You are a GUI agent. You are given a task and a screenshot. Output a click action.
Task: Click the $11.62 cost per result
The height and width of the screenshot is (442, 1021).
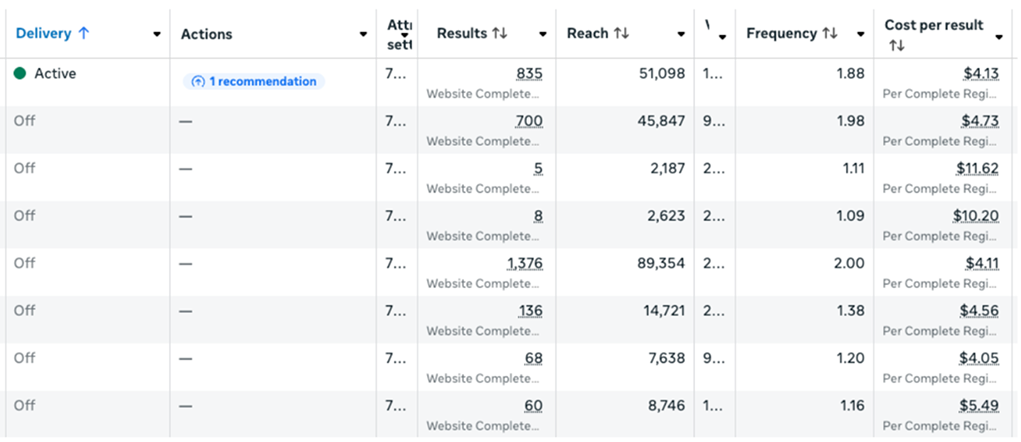[977, 168]
